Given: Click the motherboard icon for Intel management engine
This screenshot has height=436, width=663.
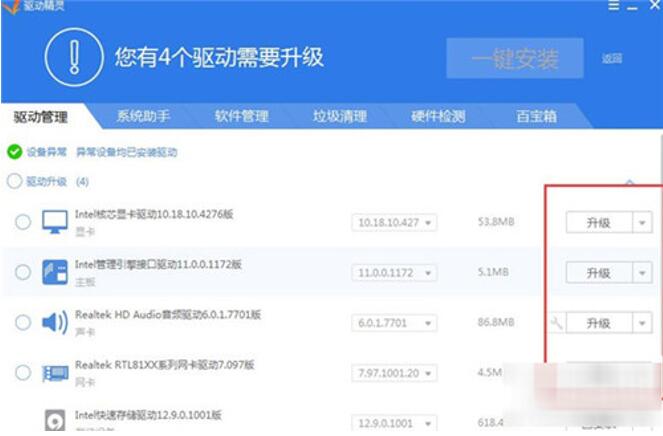Looking at the screenshot, I should pos(55,272).
